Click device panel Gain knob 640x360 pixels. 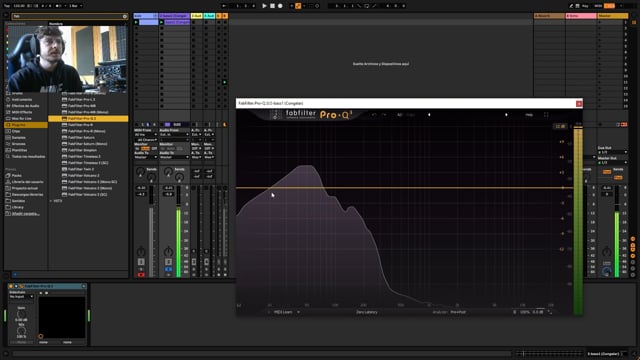pyautogui.click(x=21, y=315)
